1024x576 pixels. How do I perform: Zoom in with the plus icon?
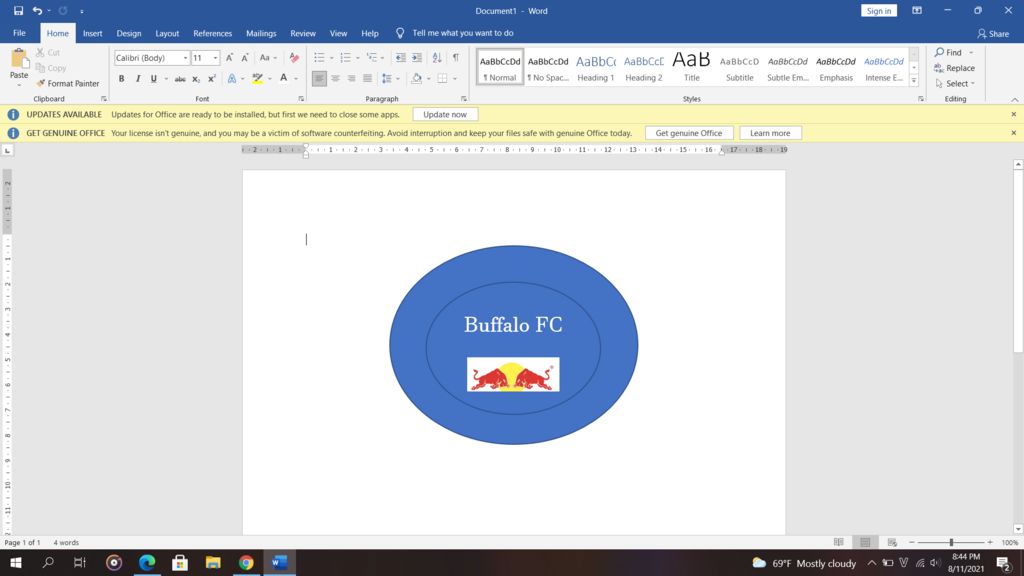[990, 542]
